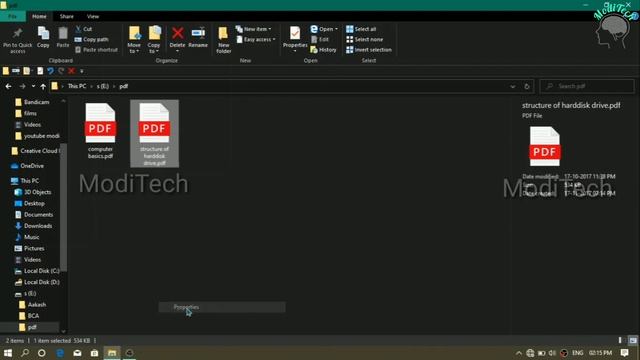
Task: Click Invert selection
Action: click(369, 50)
